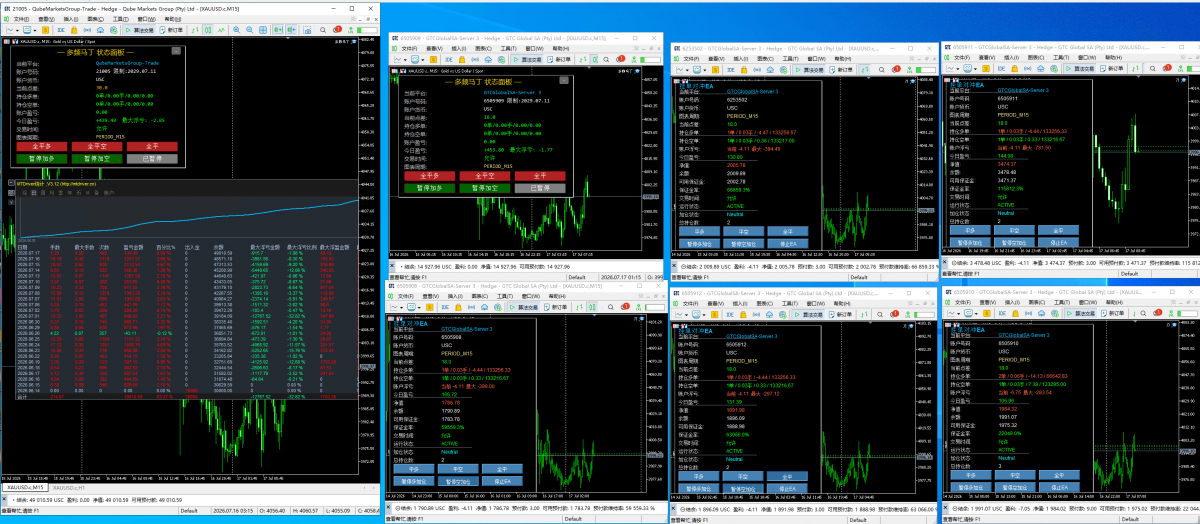Screen dimensions: 1200x524
Task: Expand chart type dropdown arrow in 21005 toolbar
Action: (x=17, y=30)
